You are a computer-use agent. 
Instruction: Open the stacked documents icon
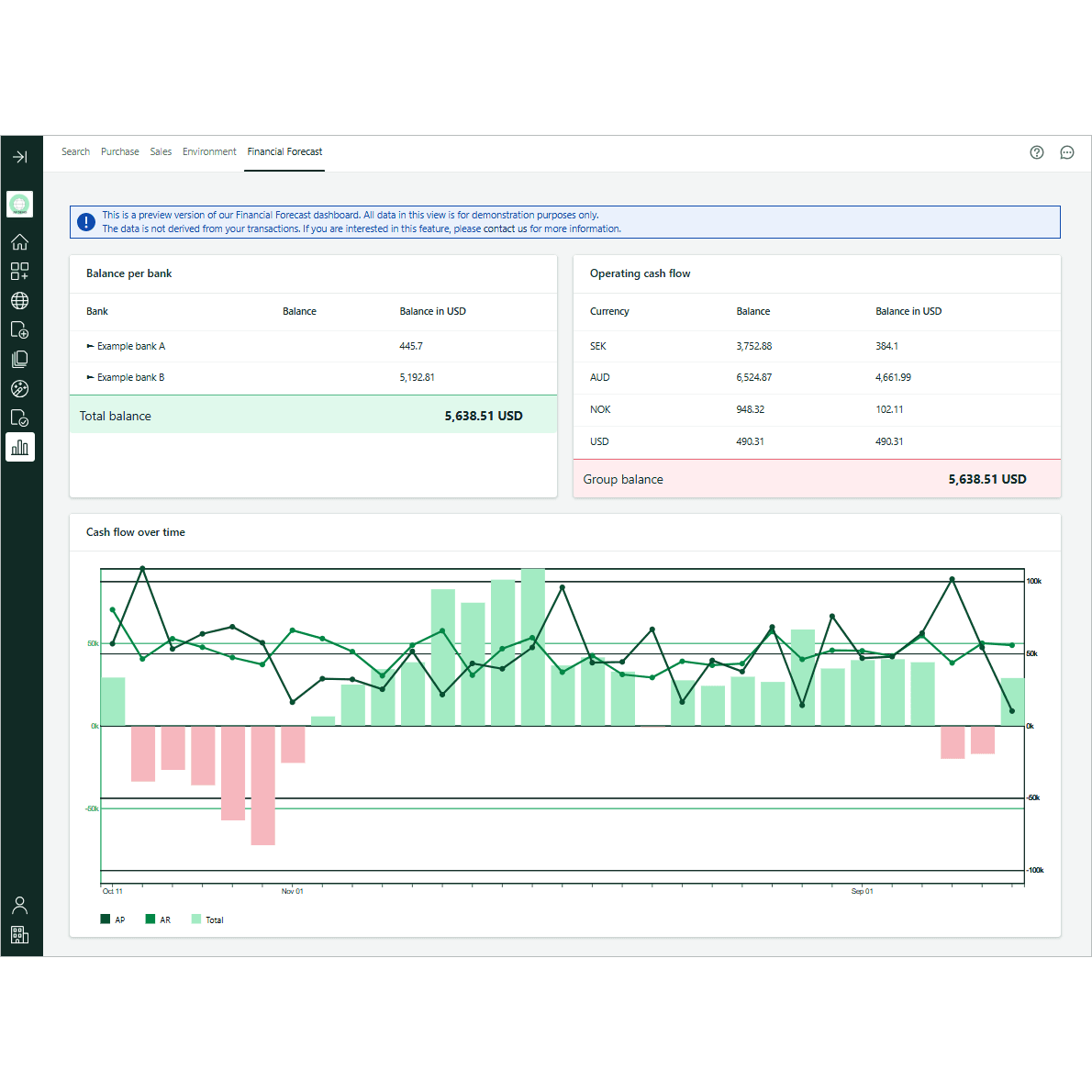tap(20, 360)
